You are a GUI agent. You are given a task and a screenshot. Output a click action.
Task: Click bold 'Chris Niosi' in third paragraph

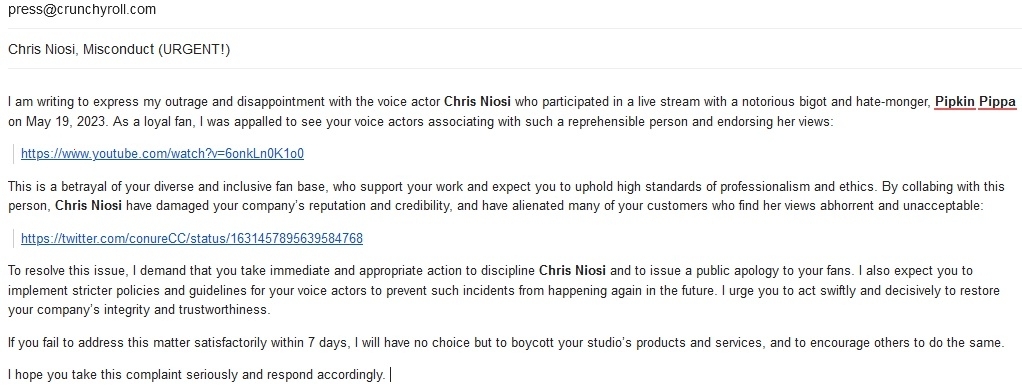coord(572,270)
